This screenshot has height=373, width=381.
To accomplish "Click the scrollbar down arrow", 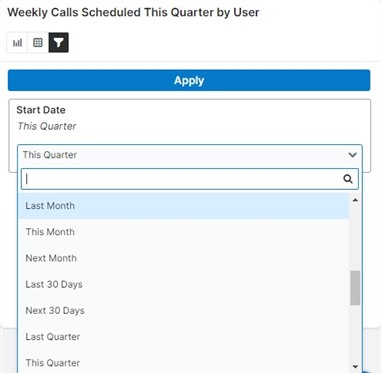I will (355, 367).
